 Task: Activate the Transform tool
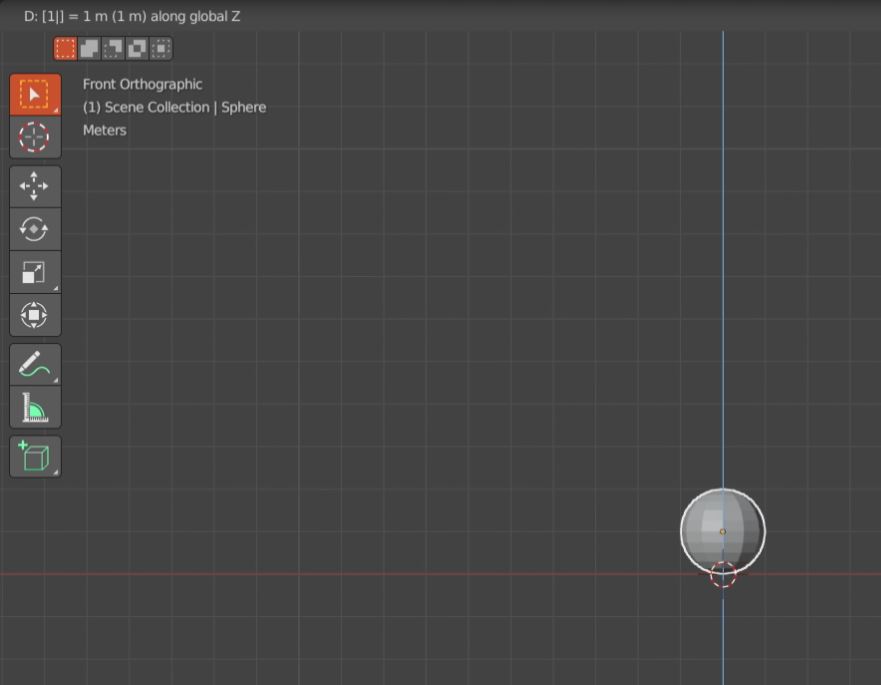point(34,314)
